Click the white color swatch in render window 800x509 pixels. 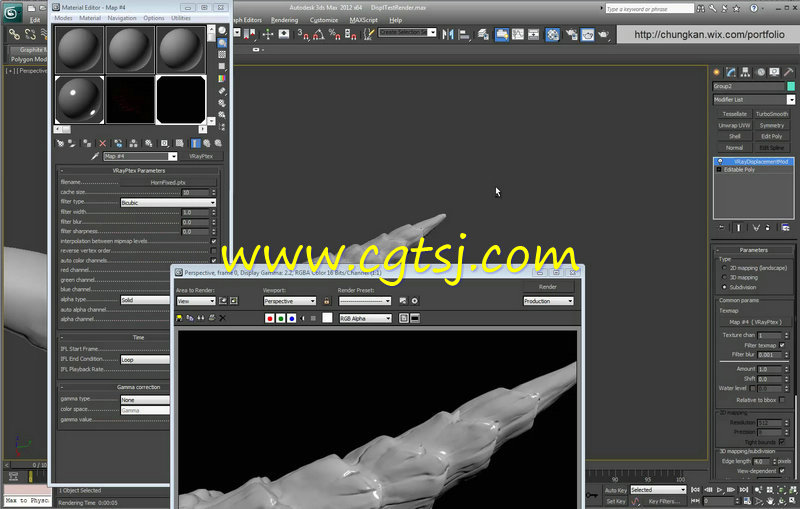click(327, 318)
